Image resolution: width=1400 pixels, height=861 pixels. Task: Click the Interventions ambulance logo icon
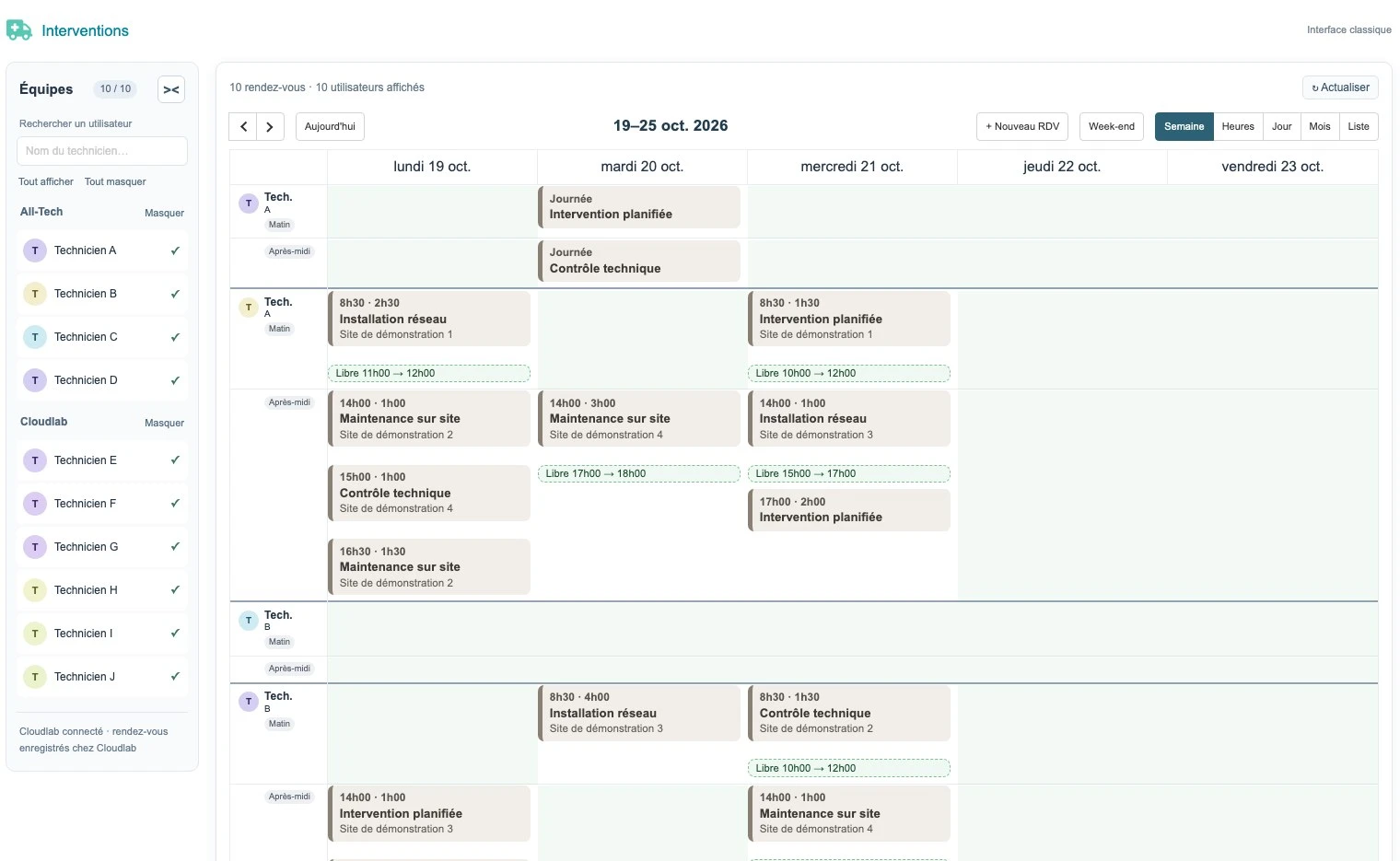19,30
